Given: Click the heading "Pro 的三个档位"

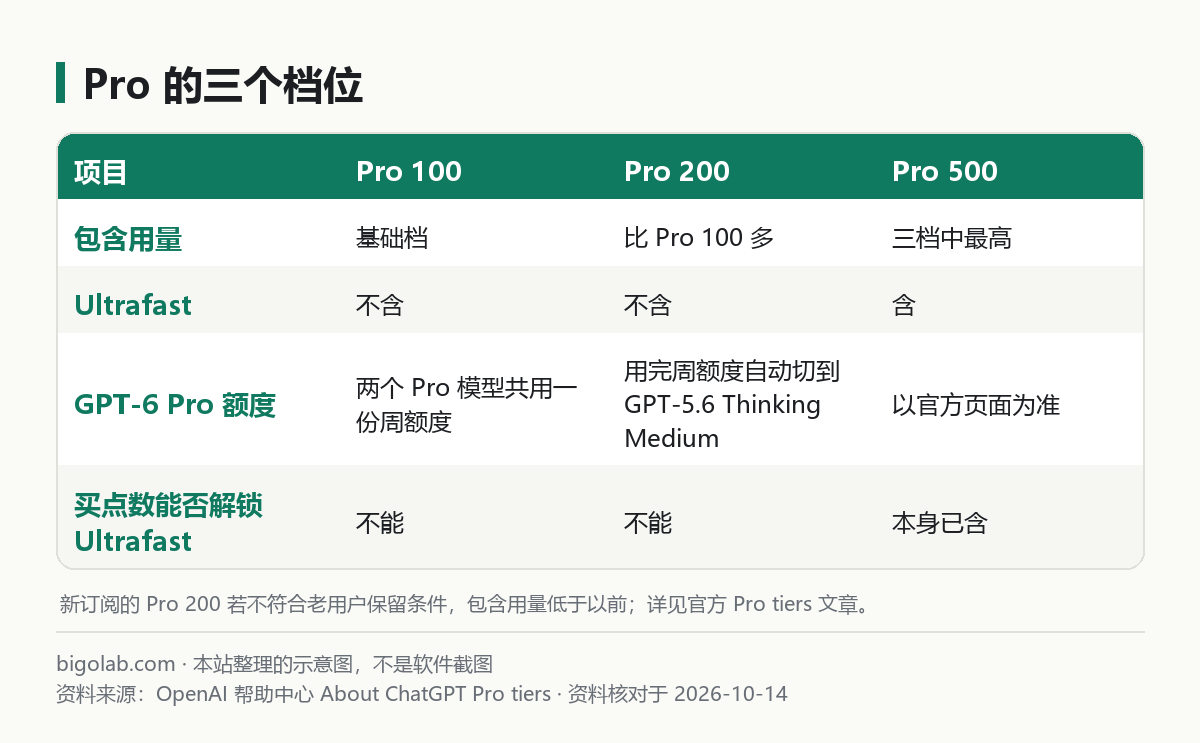Looking at the screenshot, I should click(x=222, y=87).
